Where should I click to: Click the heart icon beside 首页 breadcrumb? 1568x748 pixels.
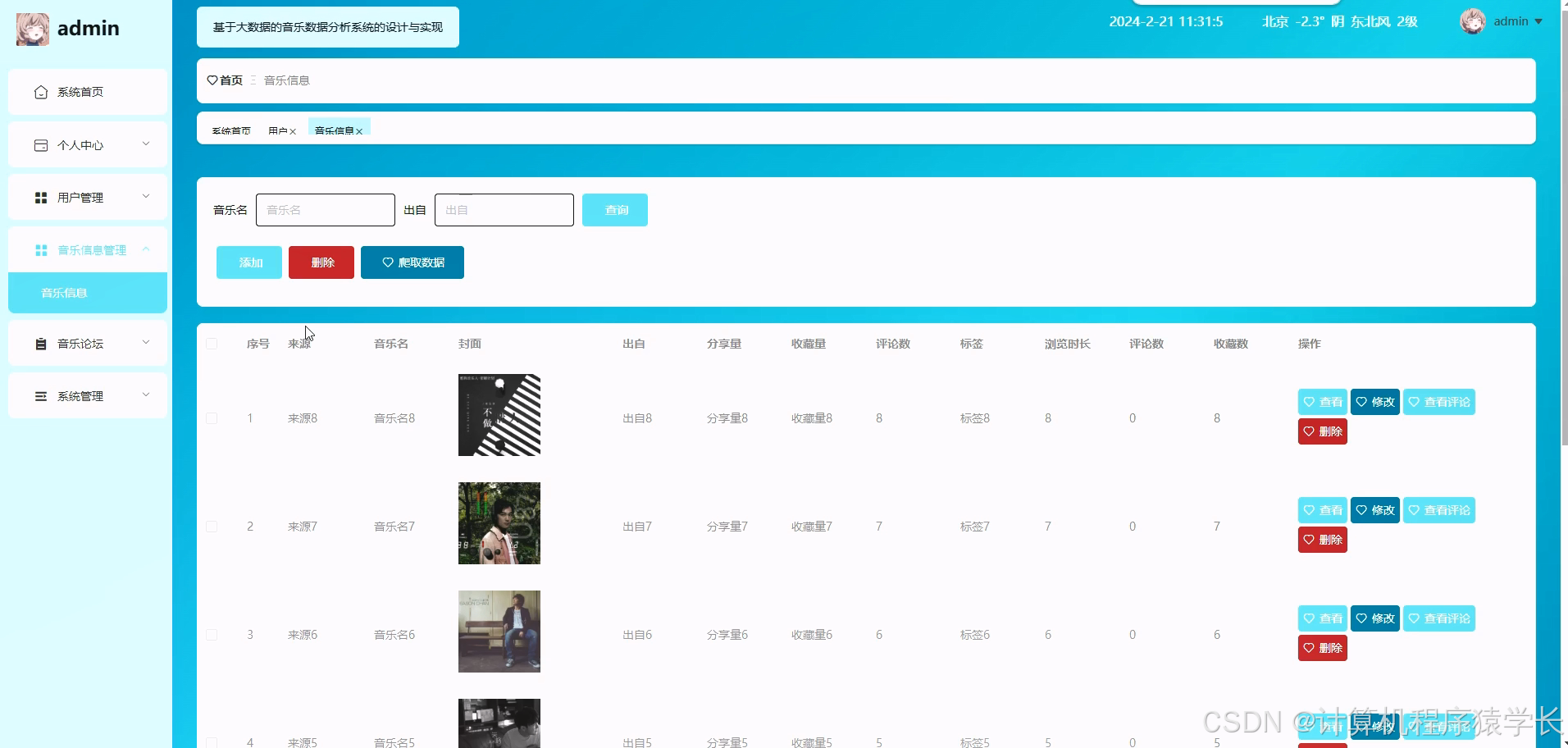click(x=212, y=80)
